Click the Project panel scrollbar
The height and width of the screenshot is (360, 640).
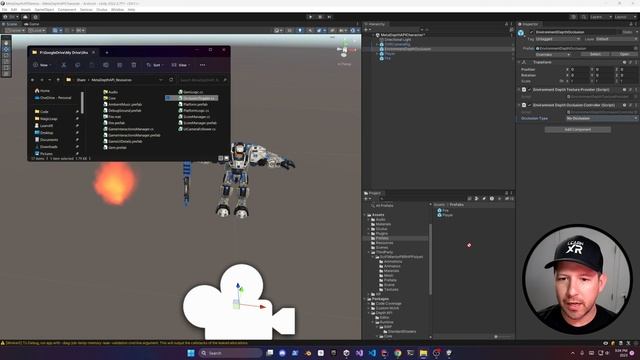click(x=430, y=259)
